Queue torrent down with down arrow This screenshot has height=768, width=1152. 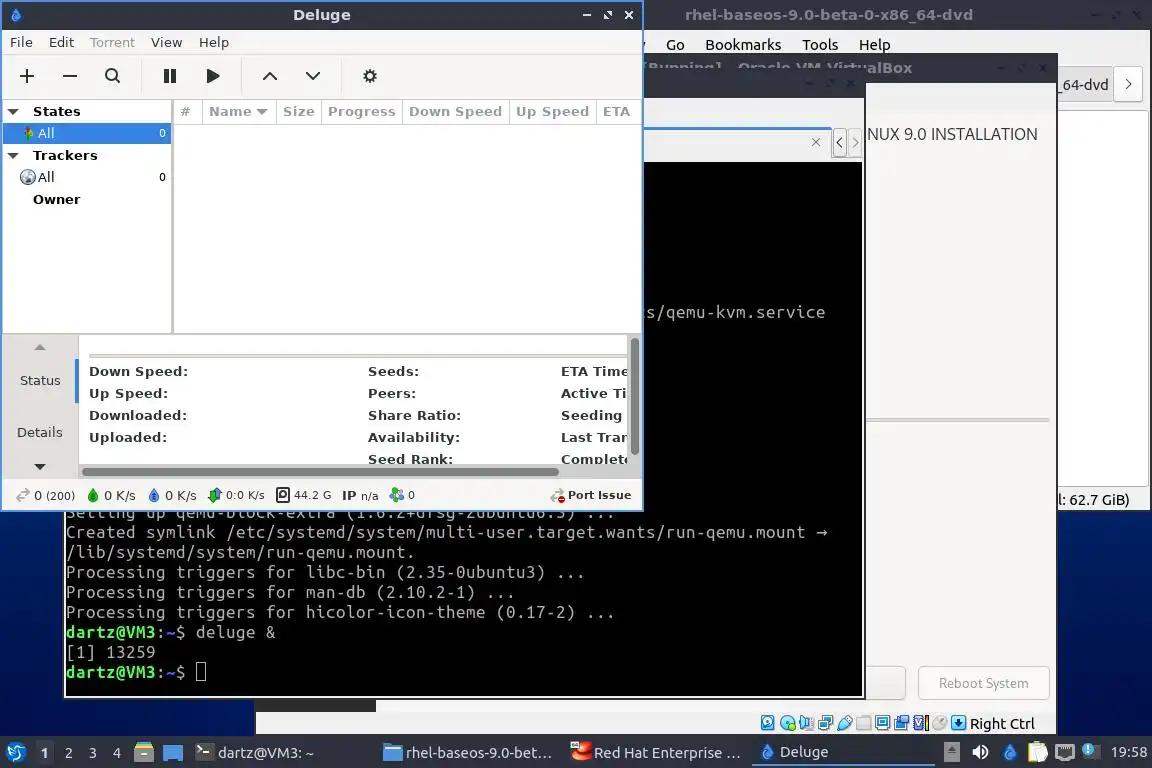[x=313, y=76]
